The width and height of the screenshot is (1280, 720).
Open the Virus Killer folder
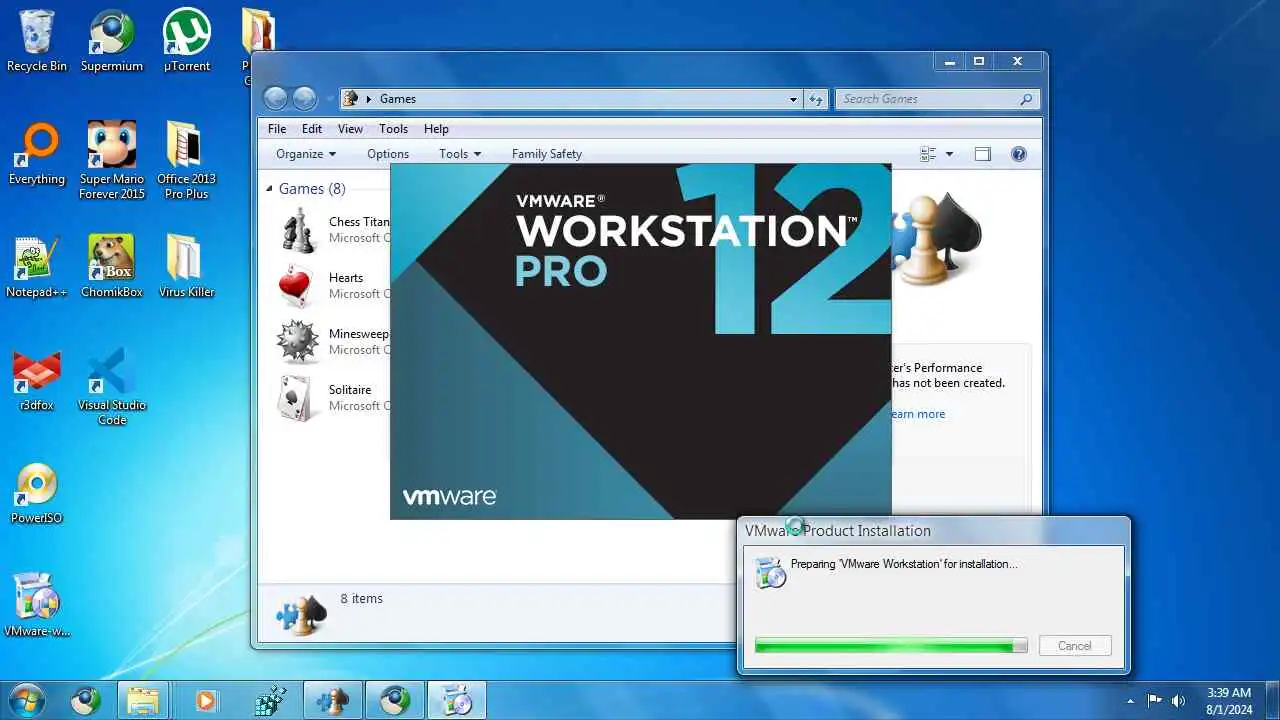[187, 267]
